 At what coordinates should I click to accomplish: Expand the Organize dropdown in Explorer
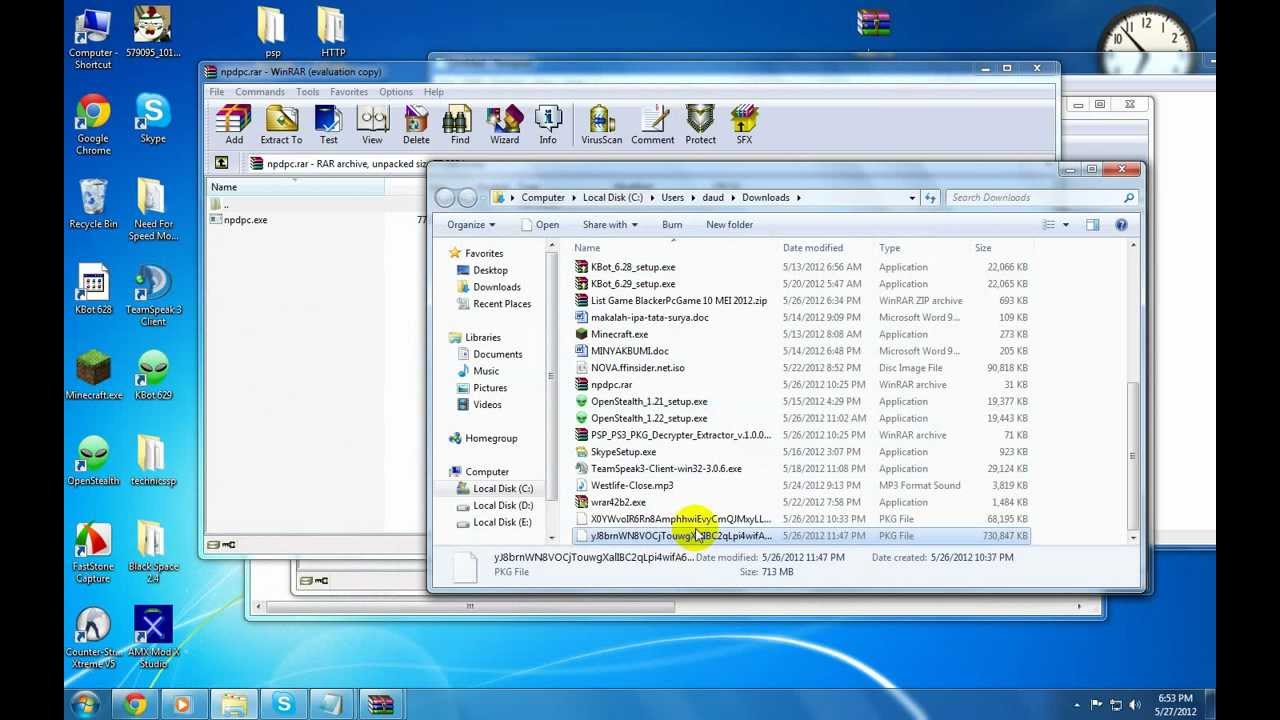(x=471, y=225)
